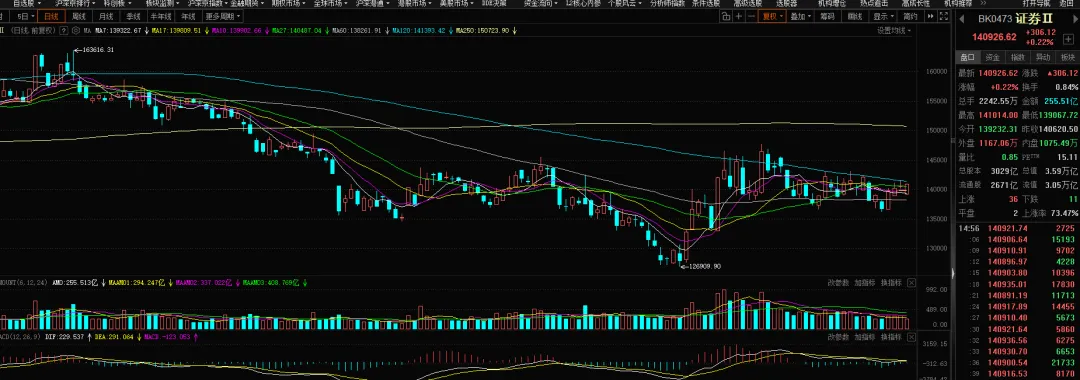This screenshot has width=1080, height=380.
Task: Add stock to watchlist plus icon
Action: [1068, 39]
